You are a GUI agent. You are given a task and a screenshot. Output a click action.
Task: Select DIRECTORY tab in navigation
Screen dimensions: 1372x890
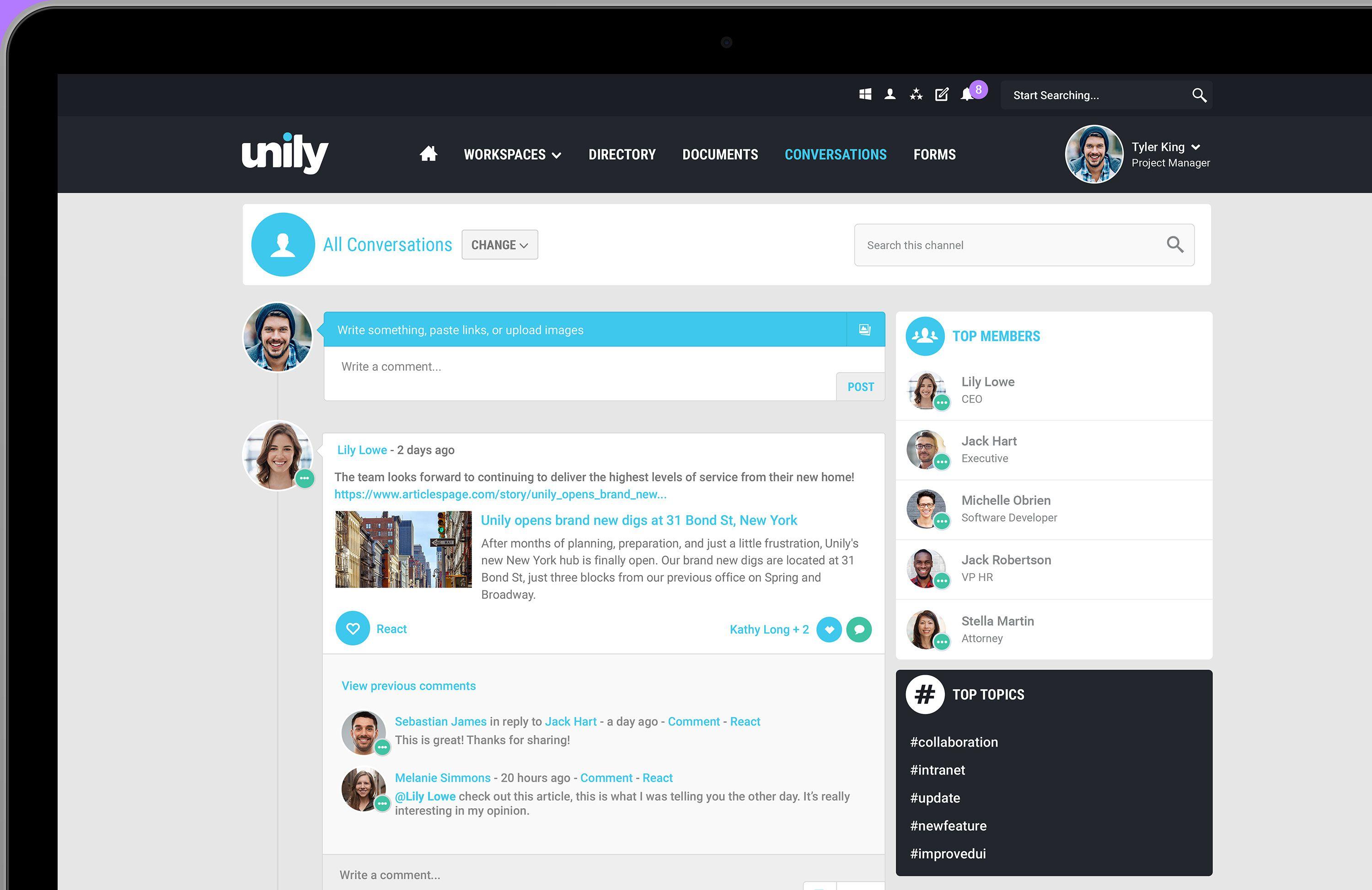point(621,154)
